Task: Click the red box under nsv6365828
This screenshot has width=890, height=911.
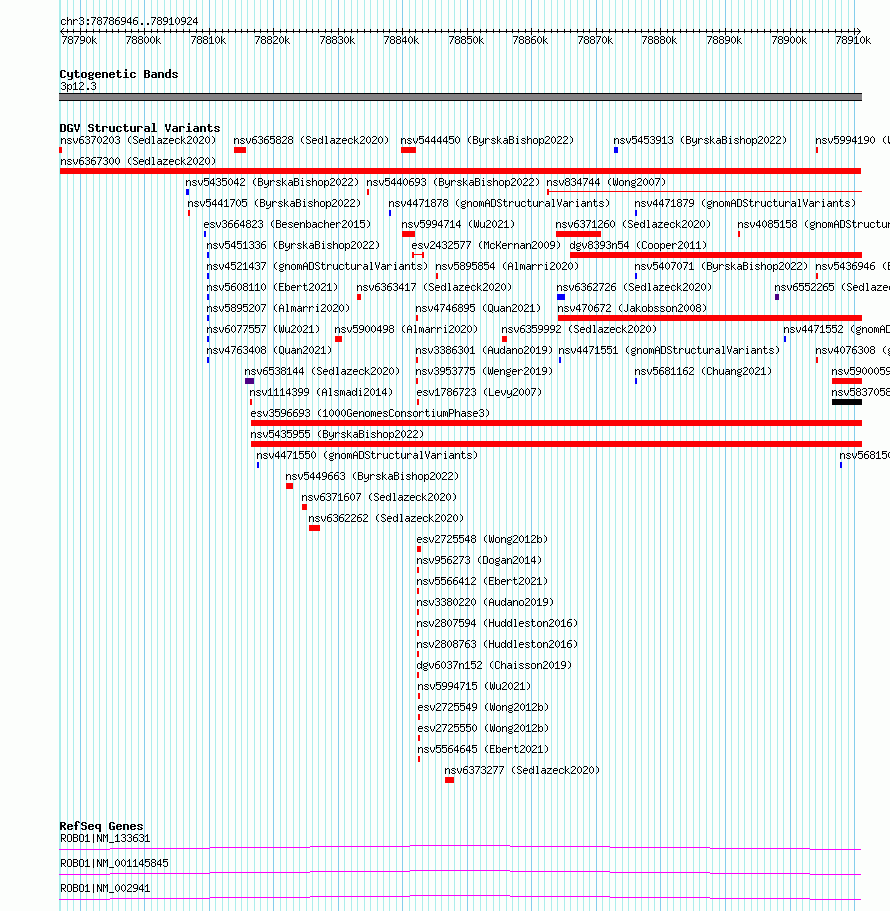Action: [240, 150]
